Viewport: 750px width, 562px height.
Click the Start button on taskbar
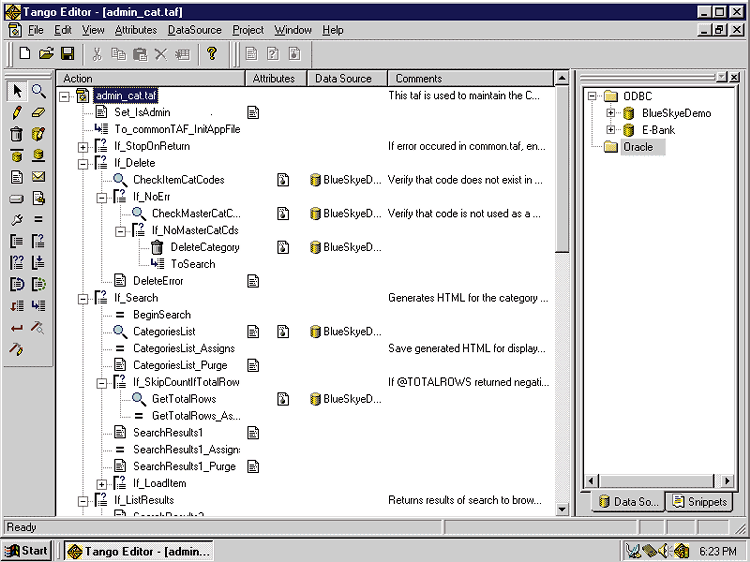26,551
